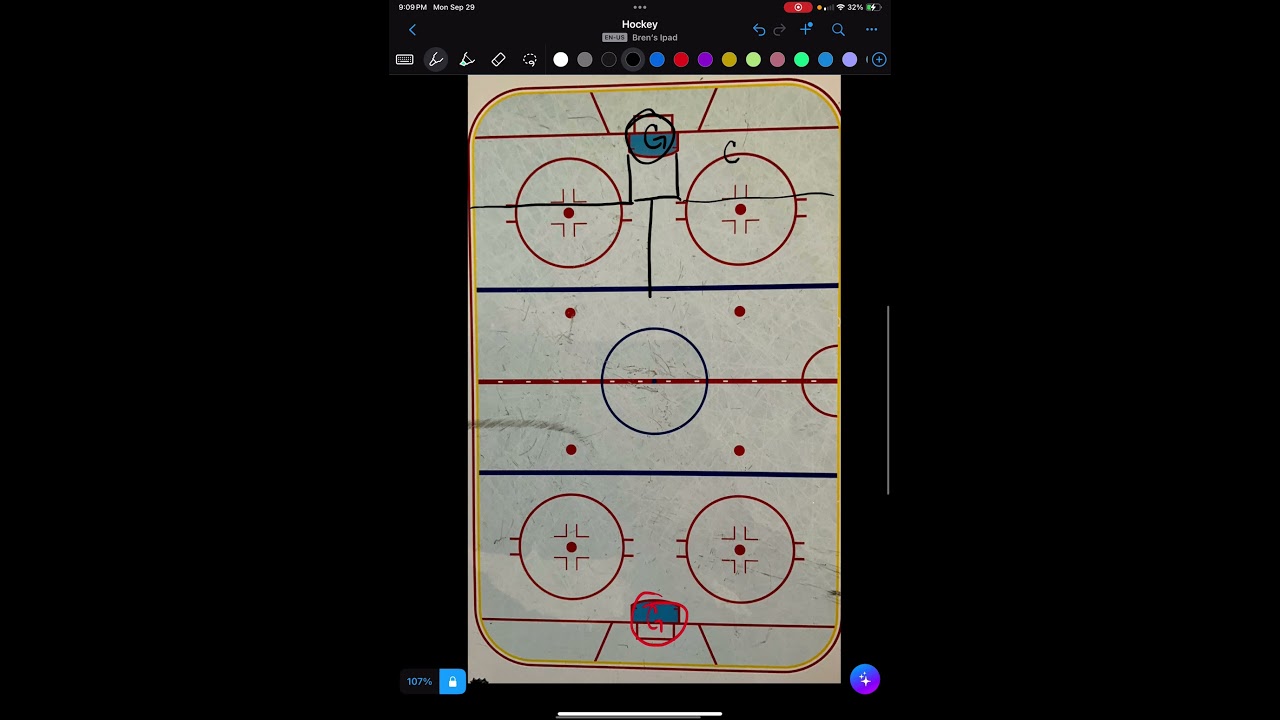Screen dimensions: 1280x720
Task: Click the Hockey document title
Action: 640,24
